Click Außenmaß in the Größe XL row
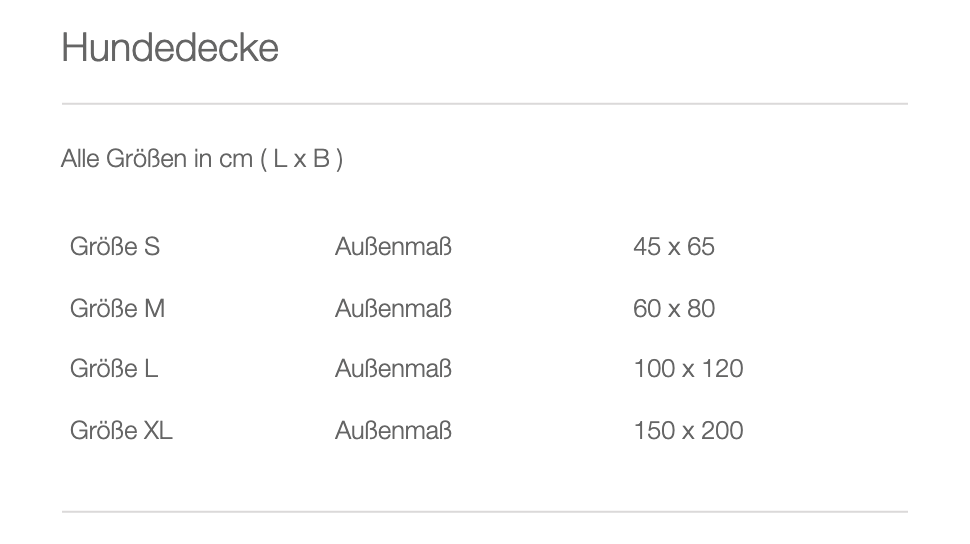Screen dimensions: 970x544 click(393, 431)
